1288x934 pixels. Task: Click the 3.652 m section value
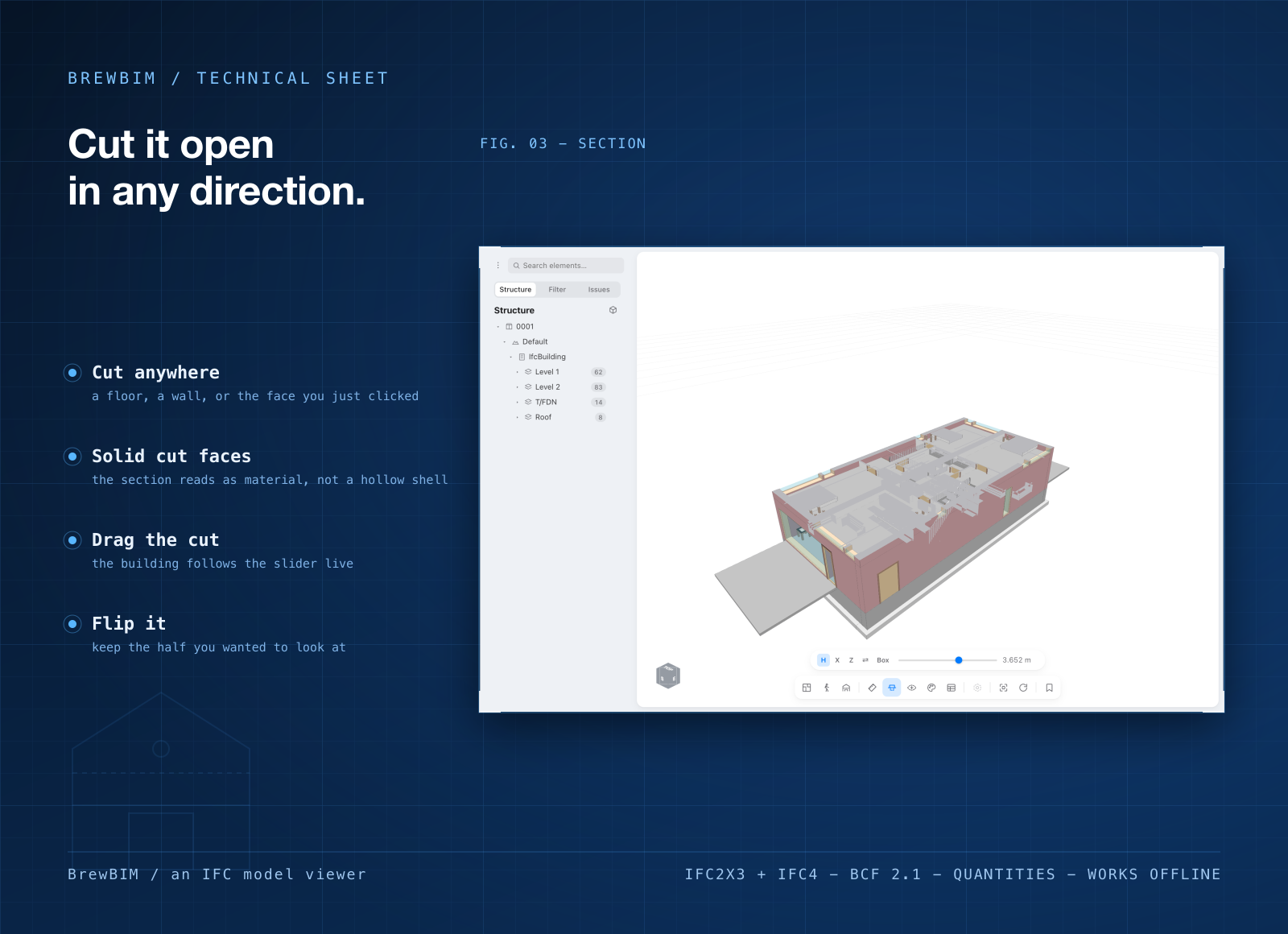pyautogui.click(x=1017, y=660)
